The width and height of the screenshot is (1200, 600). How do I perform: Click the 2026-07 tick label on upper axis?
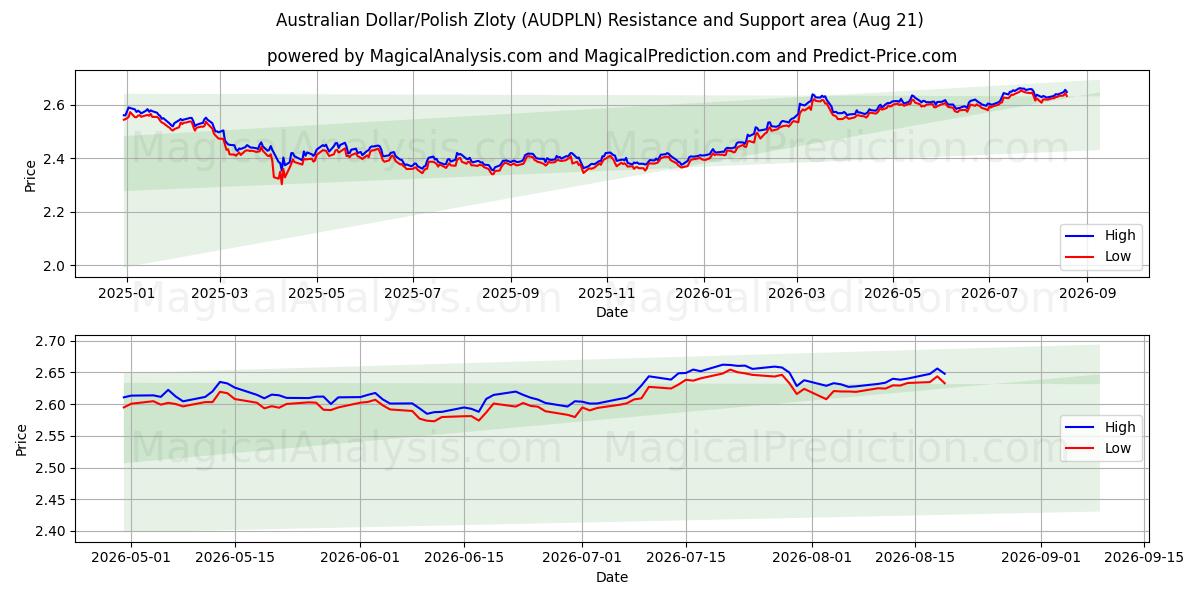pos(989,294)
